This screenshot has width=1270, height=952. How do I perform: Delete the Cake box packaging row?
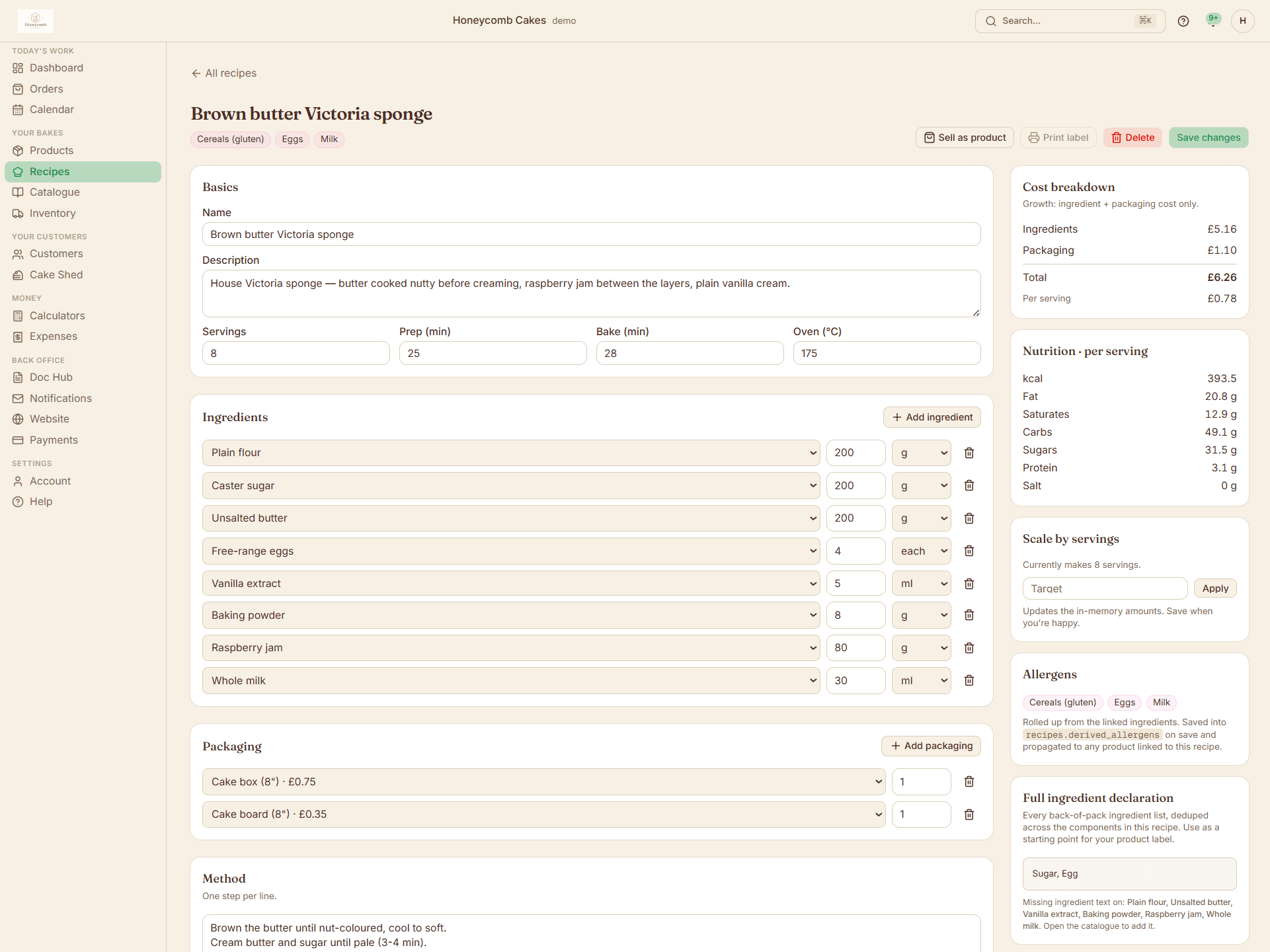coord(969,781)
